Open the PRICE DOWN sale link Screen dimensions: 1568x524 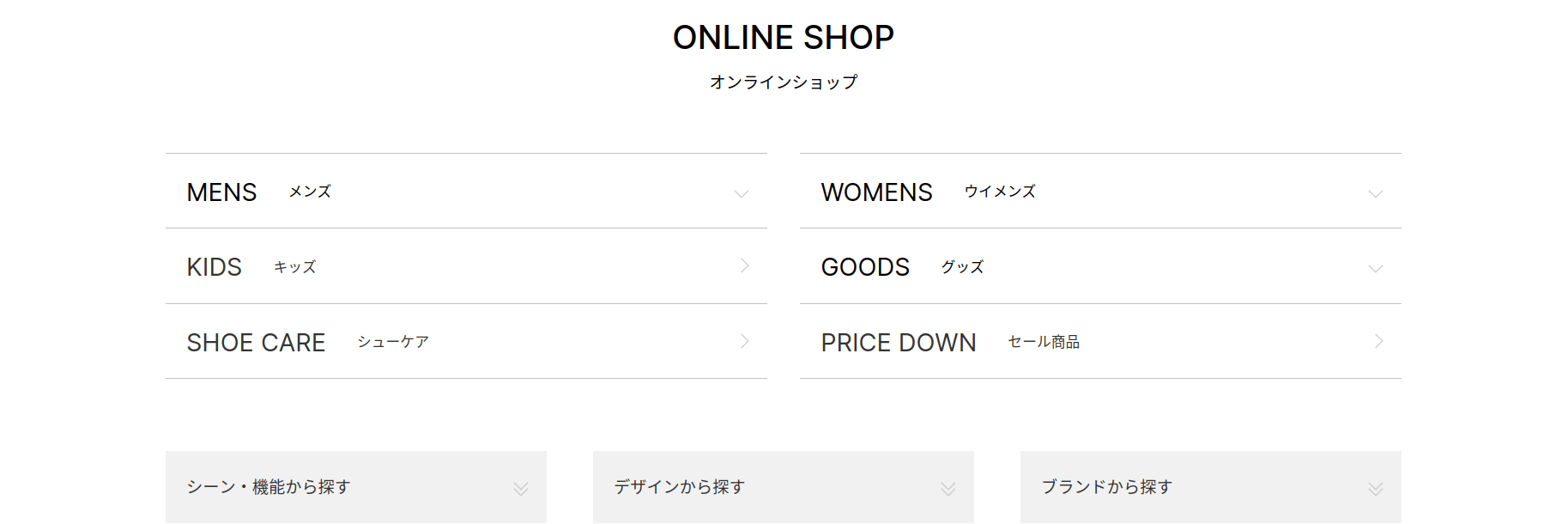click(898, 343)
